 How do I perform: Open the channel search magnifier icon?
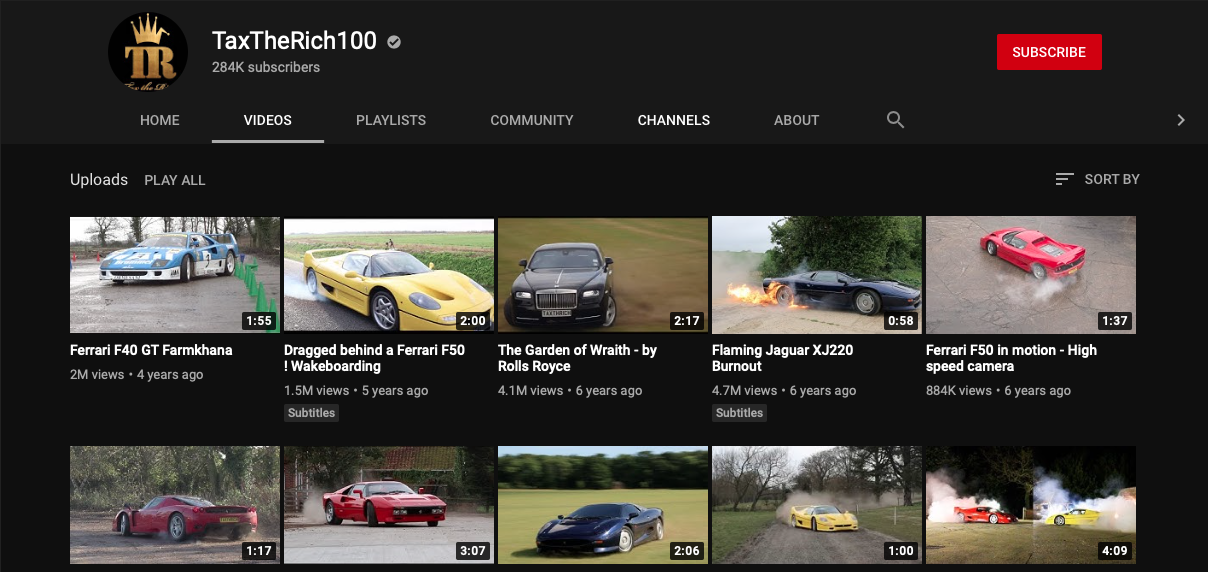pos(895,120)
